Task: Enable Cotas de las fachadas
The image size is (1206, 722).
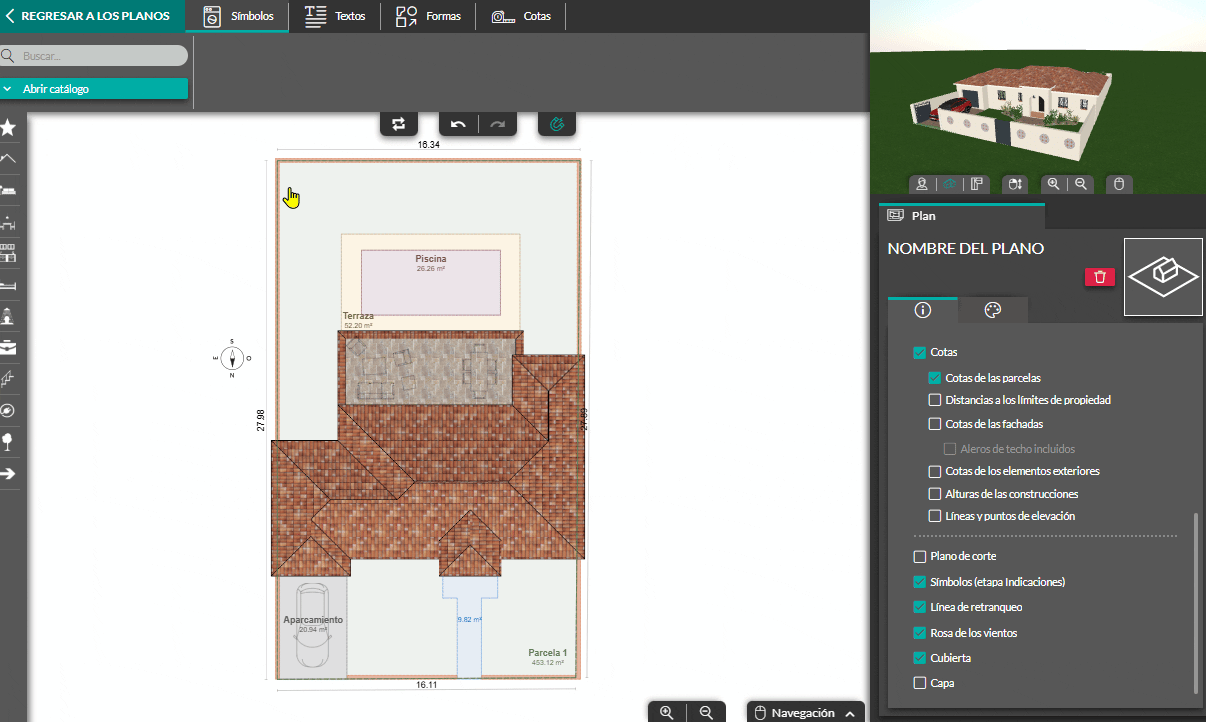Action: click(935, 424)
